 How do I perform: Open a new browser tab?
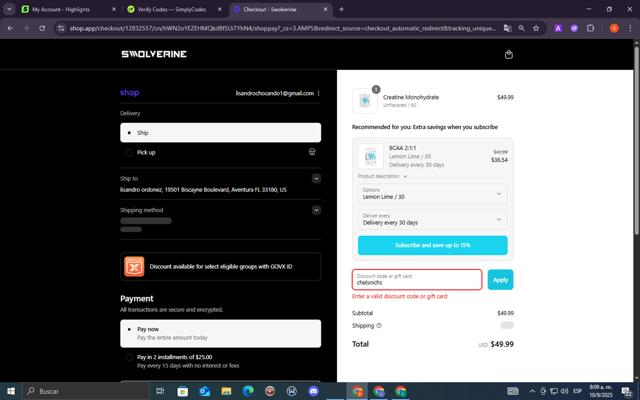pyautogui.click(x=341, y=9)
